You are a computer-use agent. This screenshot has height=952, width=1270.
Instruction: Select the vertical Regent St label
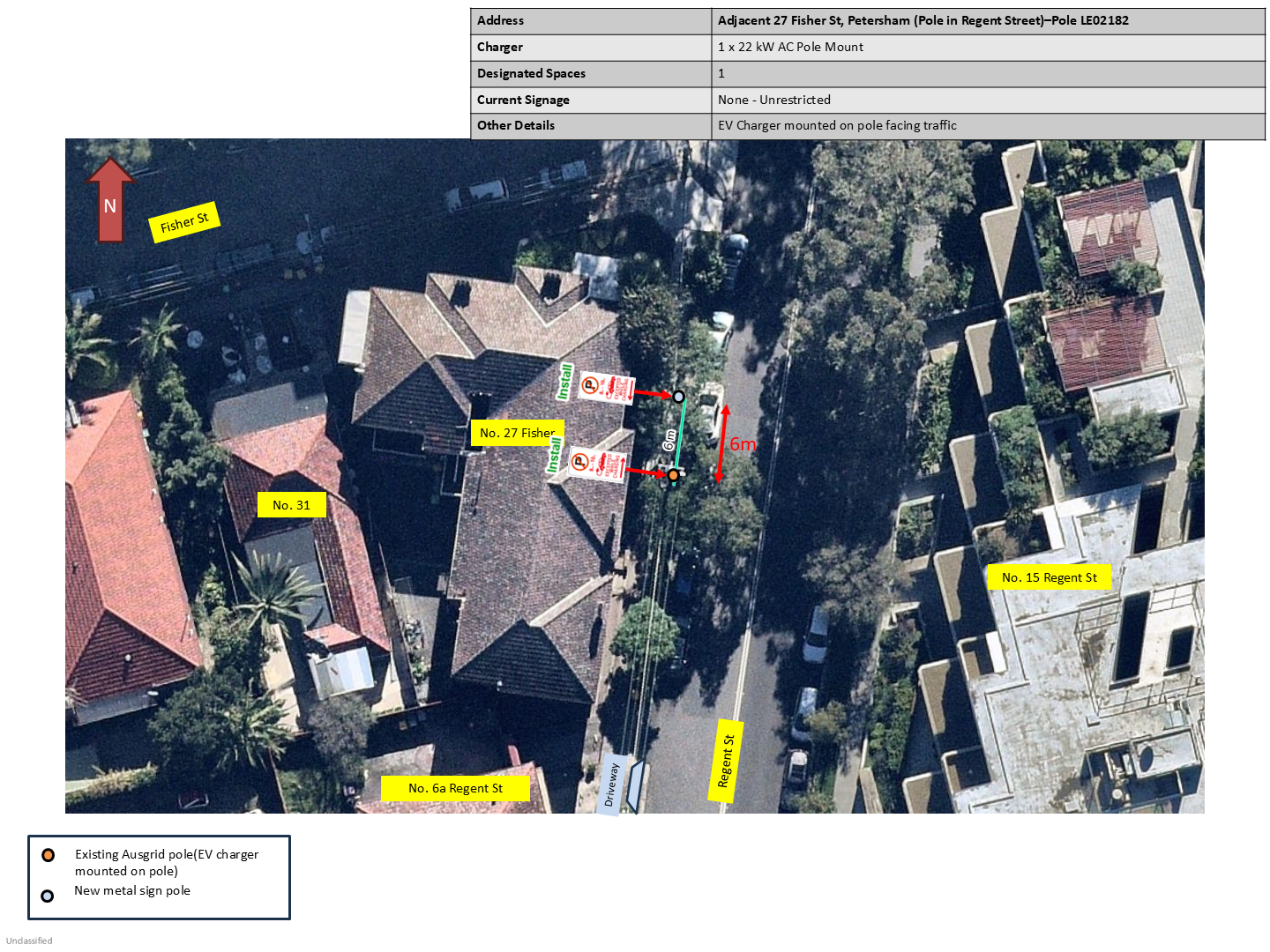coord(726,761)
